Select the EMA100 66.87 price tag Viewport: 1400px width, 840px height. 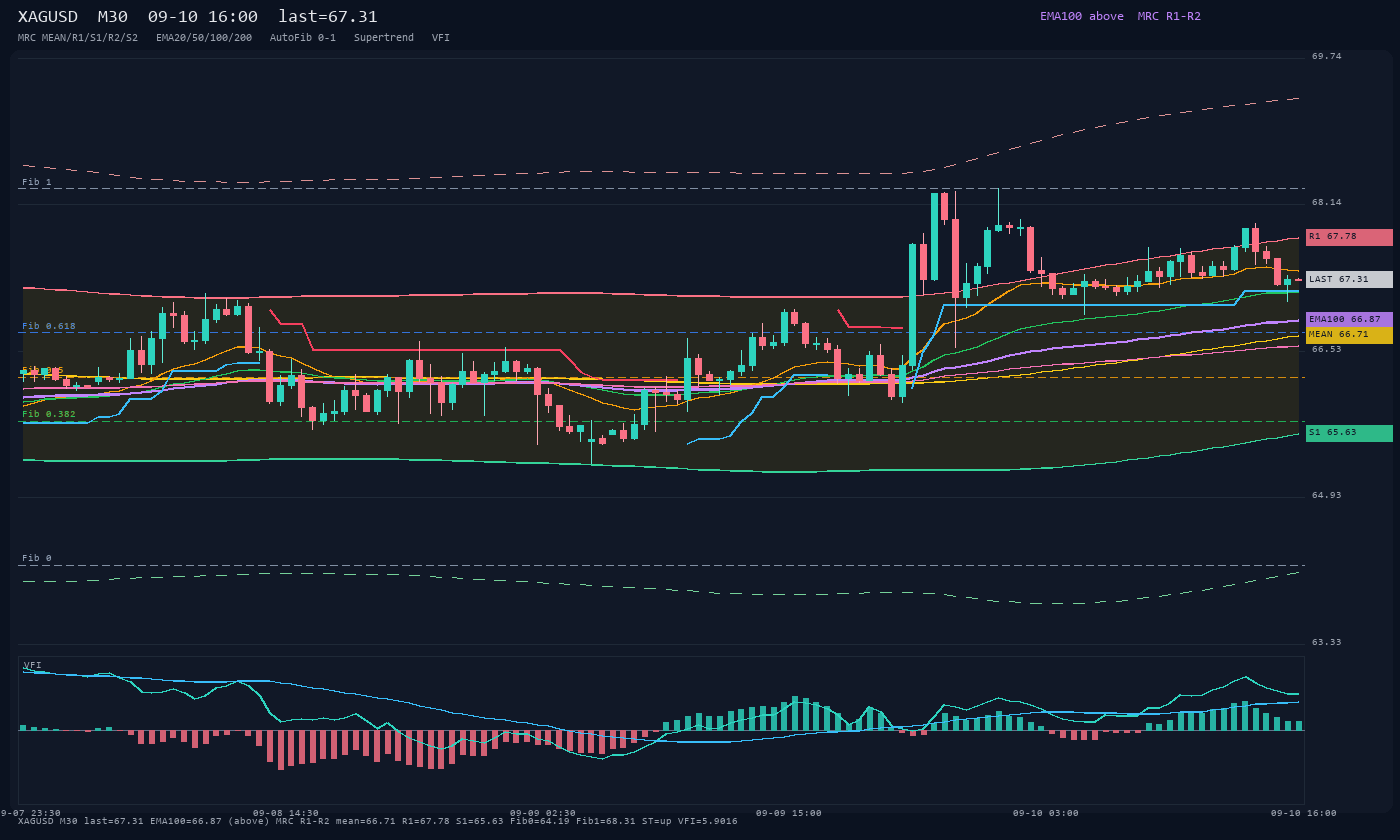click(x=1349, y=320)
